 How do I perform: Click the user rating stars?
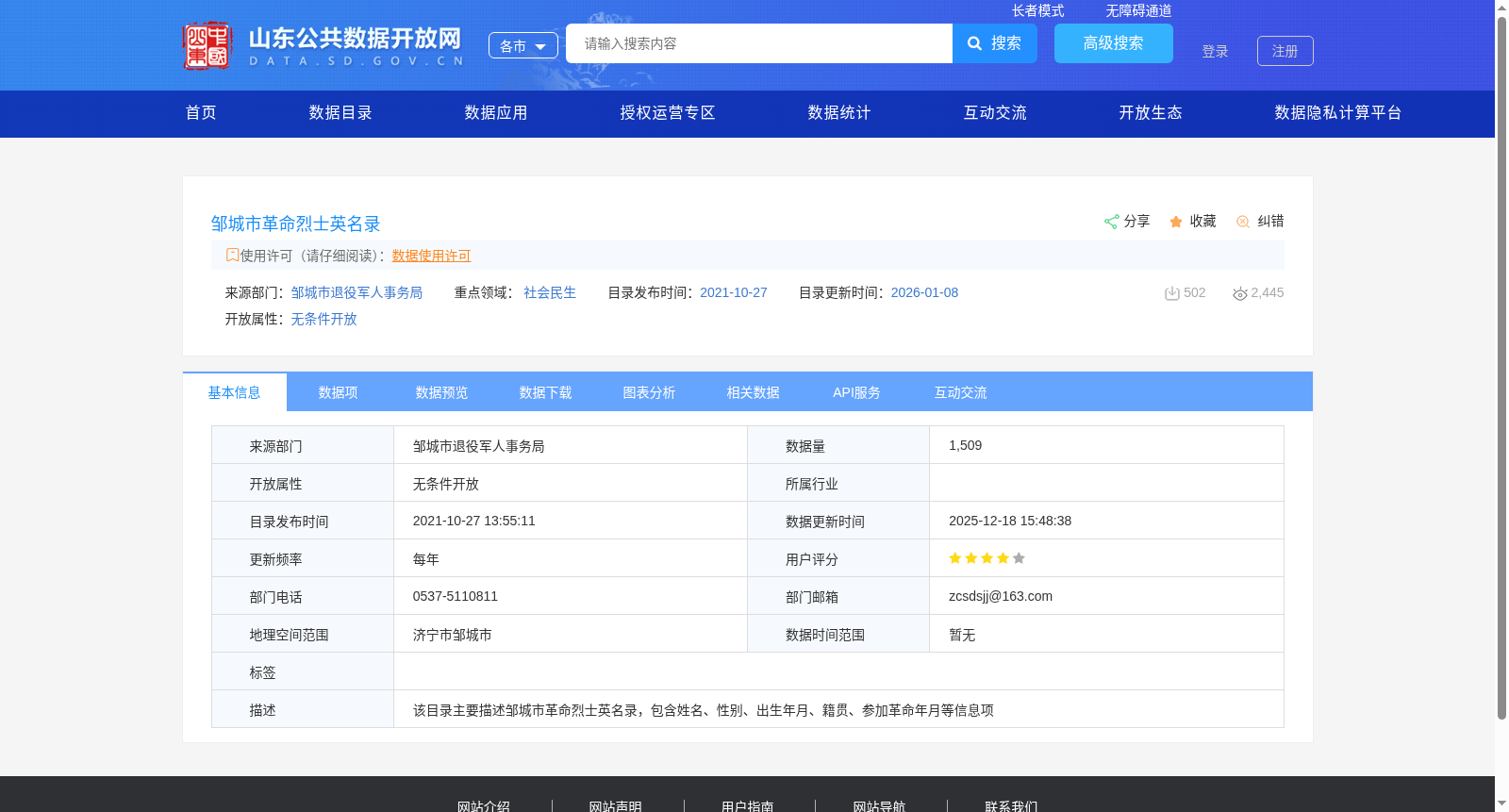click(987, 558)
